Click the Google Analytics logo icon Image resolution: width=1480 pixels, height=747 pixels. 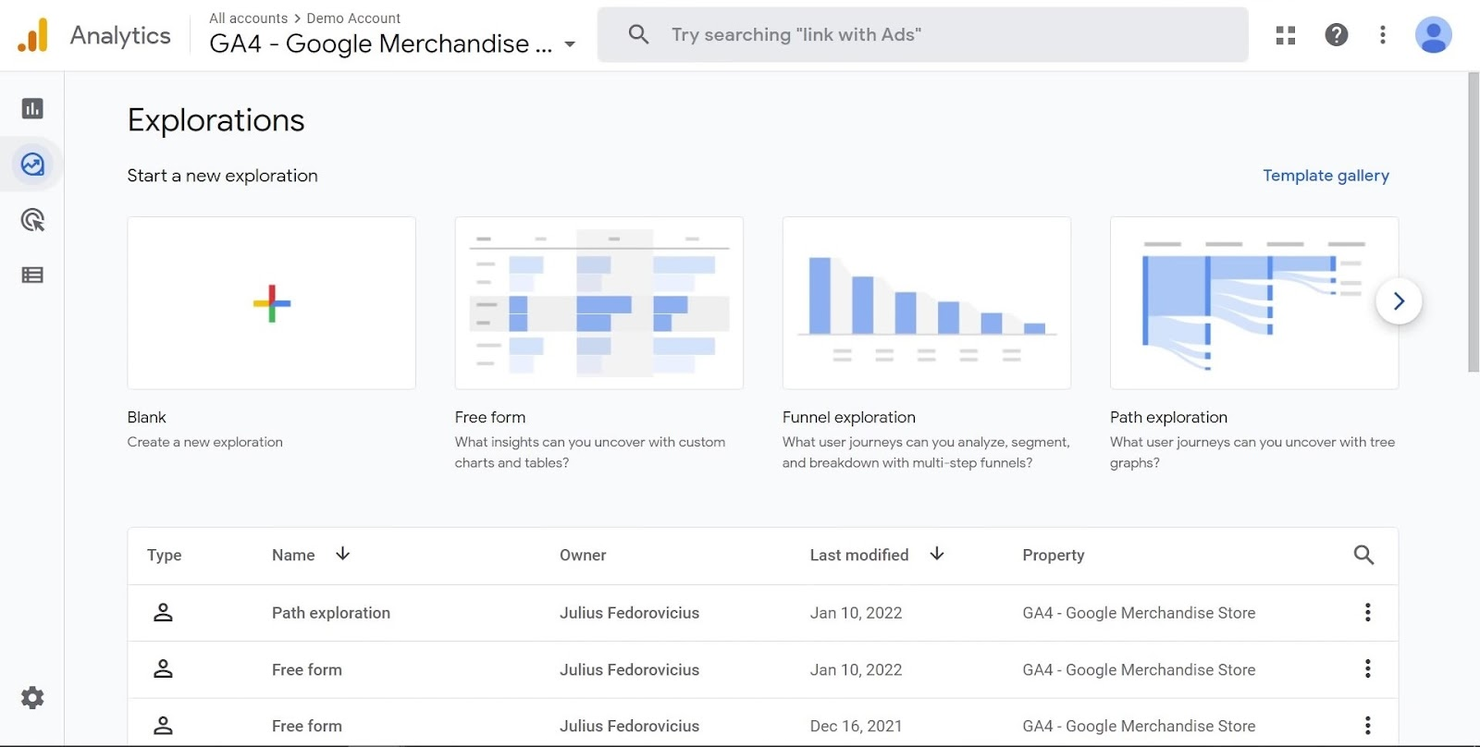click(32, 36)
